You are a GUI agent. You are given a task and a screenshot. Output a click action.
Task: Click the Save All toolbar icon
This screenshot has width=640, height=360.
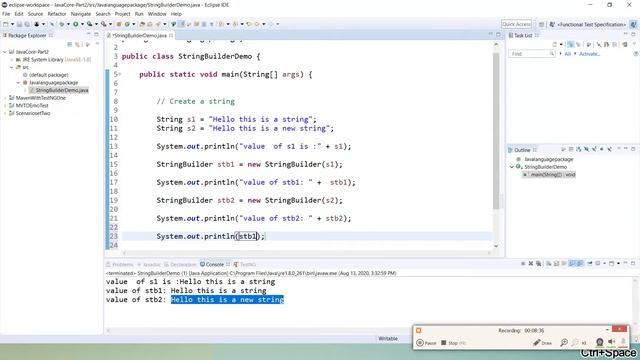27,24
